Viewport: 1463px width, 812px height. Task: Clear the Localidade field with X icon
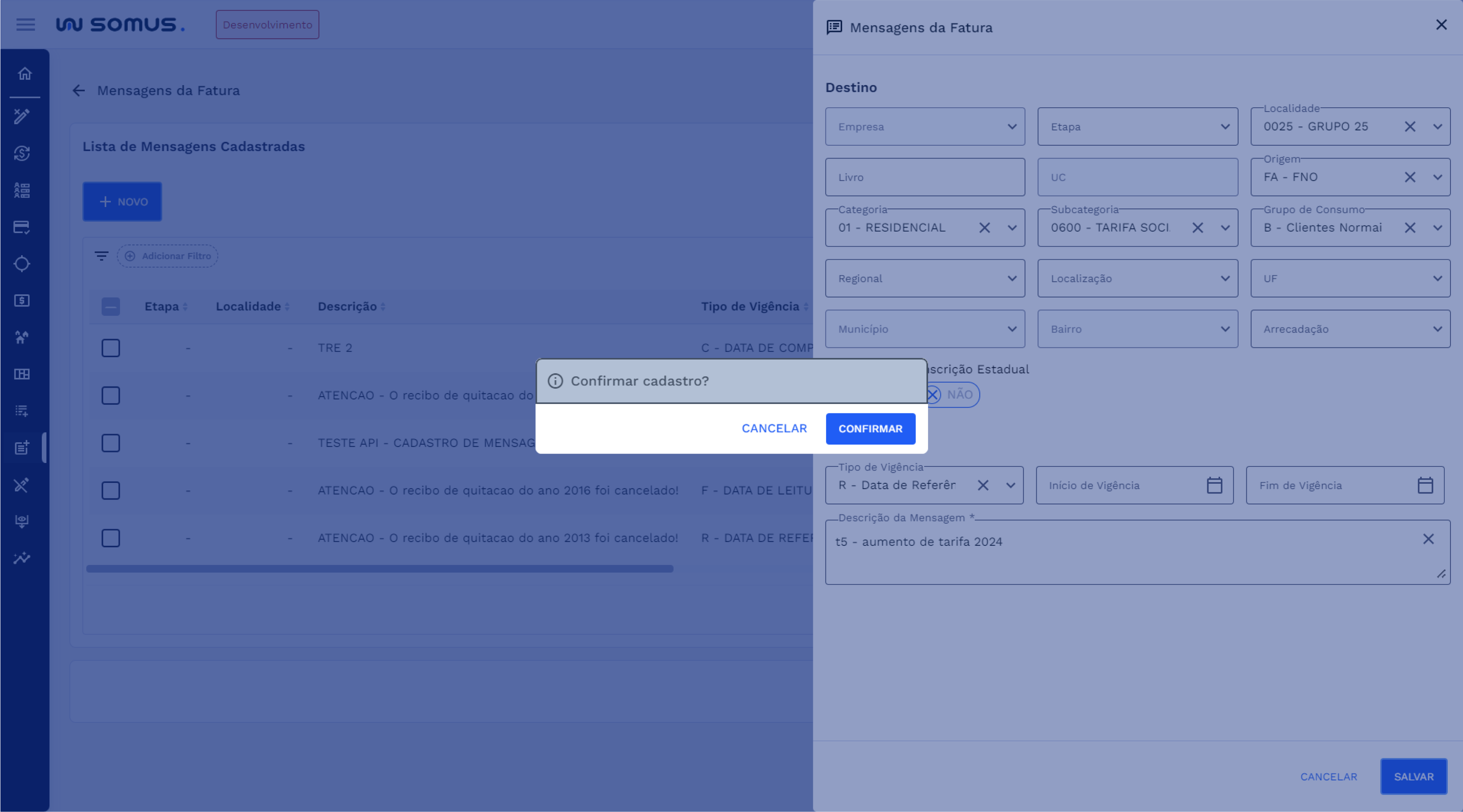point(1410,126)
